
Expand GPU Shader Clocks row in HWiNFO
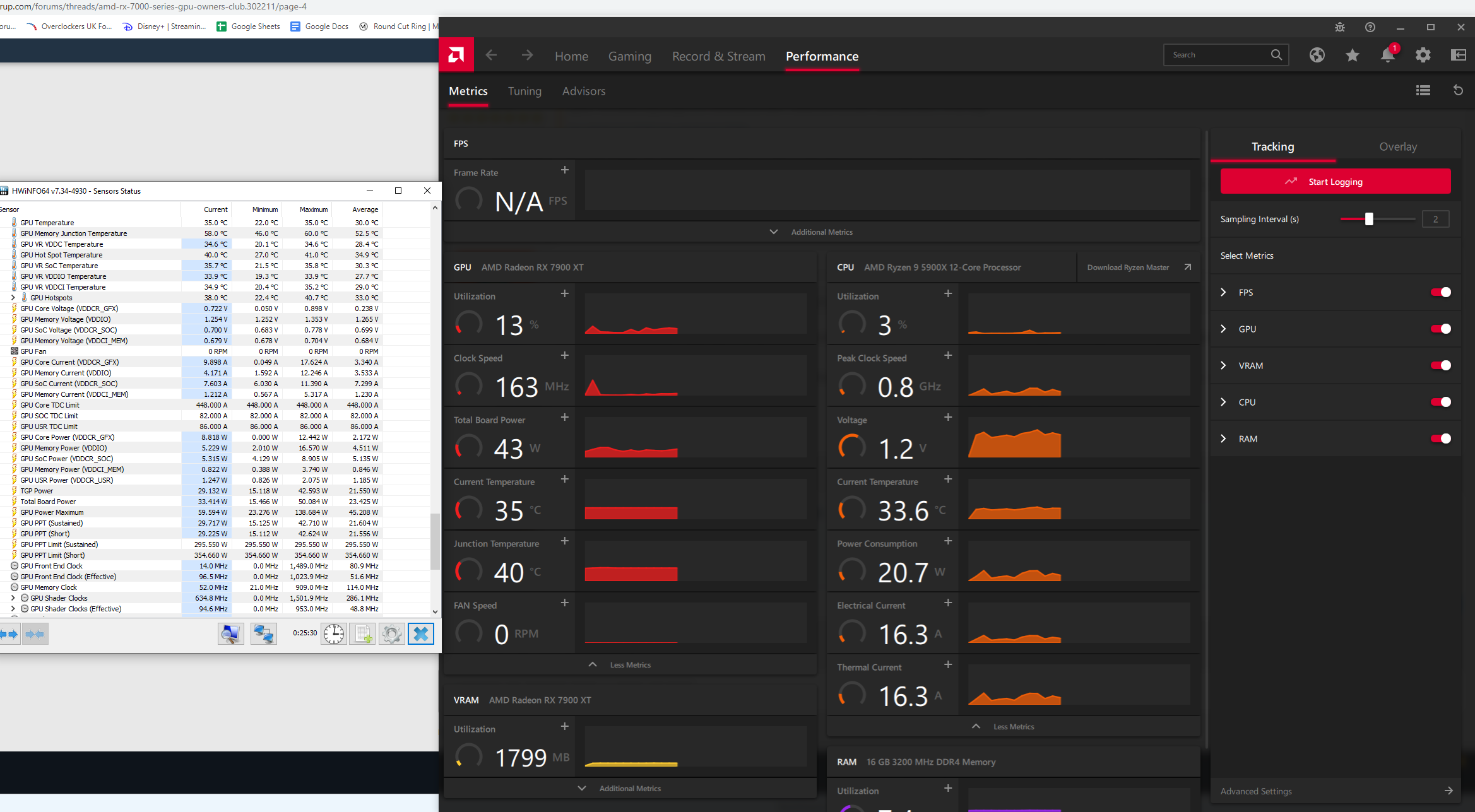(13, 598)
